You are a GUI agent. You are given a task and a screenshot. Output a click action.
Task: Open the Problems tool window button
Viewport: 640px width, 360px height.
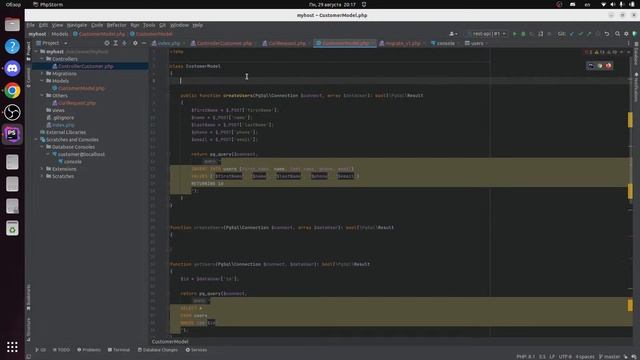(89, 350)
